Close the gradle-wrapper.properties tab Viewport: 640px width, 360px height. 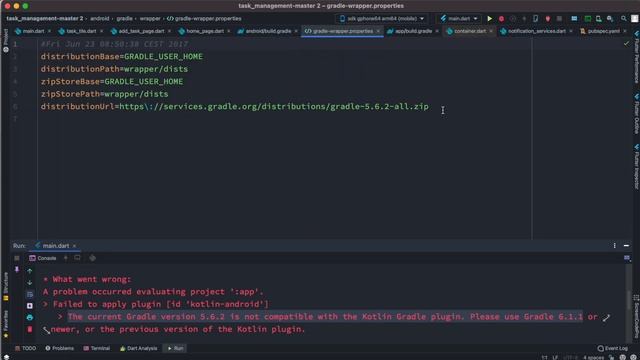[x=378, y=31]
